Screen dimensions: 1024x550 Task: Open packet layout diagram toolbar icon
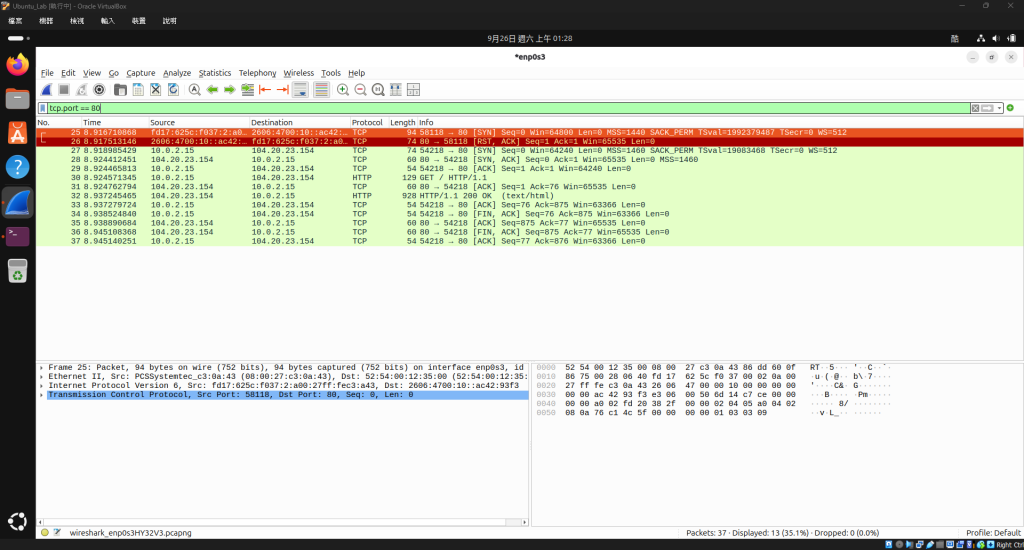click(413, 89)
